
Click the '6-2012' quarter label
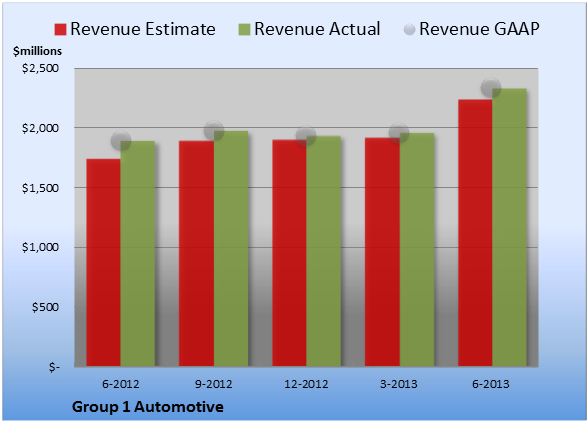click(x=120, y=384)
